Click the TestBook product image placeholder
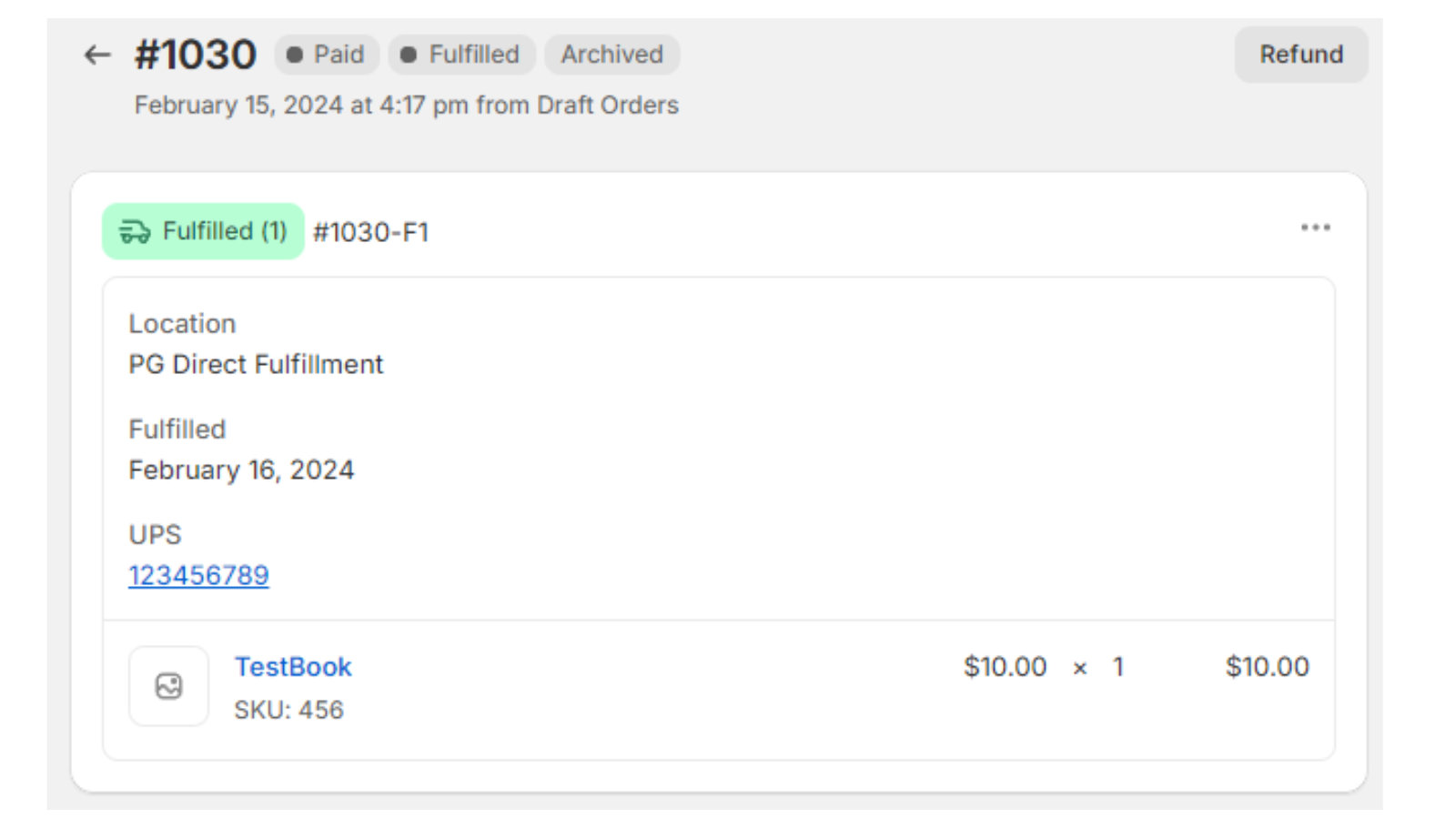Image resolution: width=1456 pixels, height=819 pixels. click(x=168, y=686)
